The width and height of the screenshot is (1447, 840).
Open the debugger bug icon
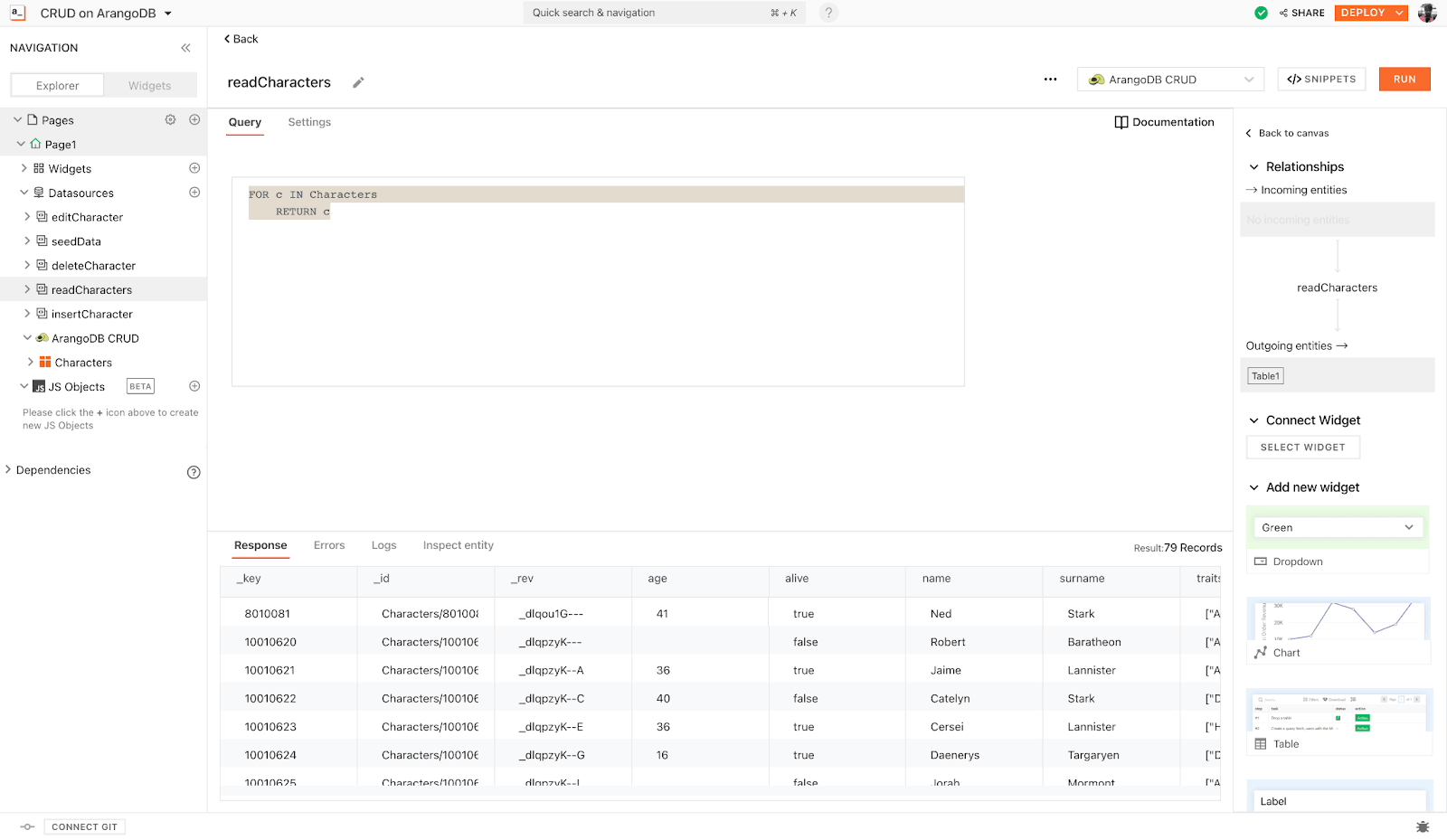[x=1423, y=826]
